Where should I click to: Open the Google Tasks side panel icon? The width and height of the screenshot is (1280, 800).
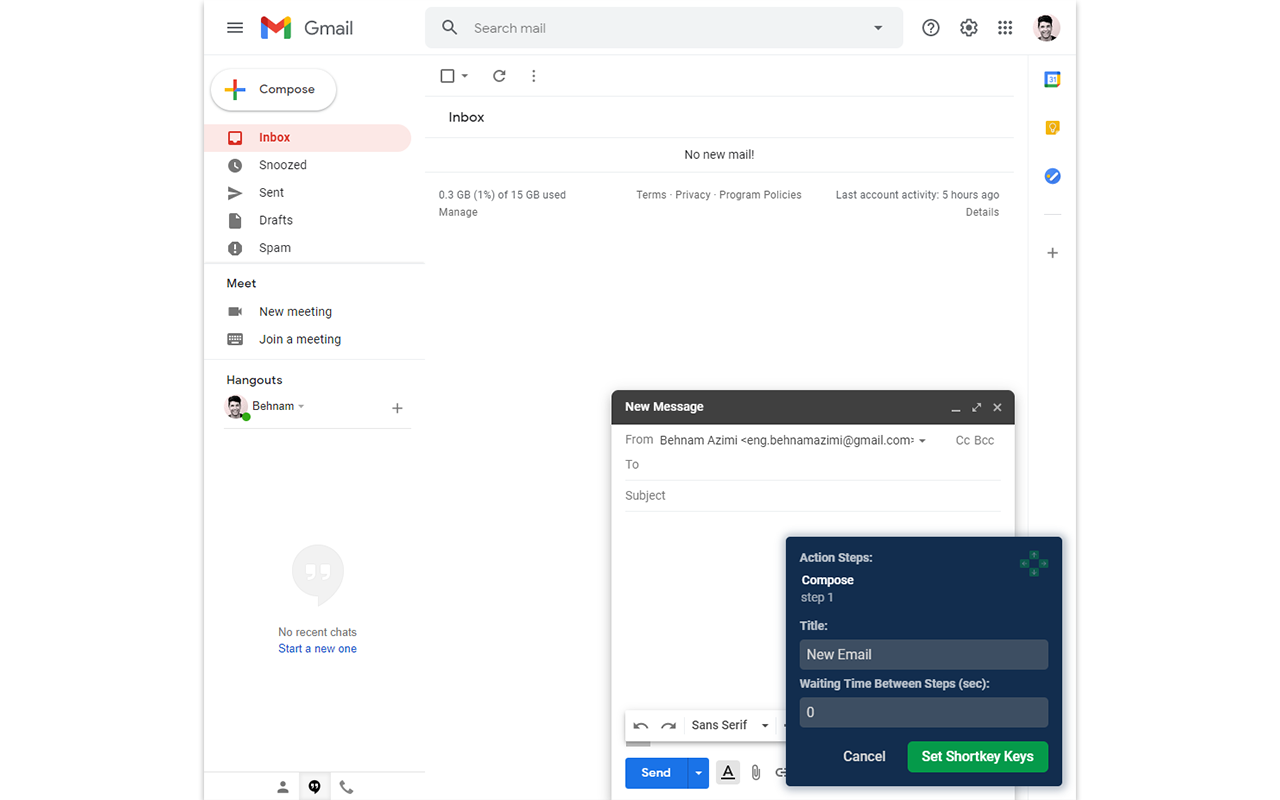tap(1052, 176)
